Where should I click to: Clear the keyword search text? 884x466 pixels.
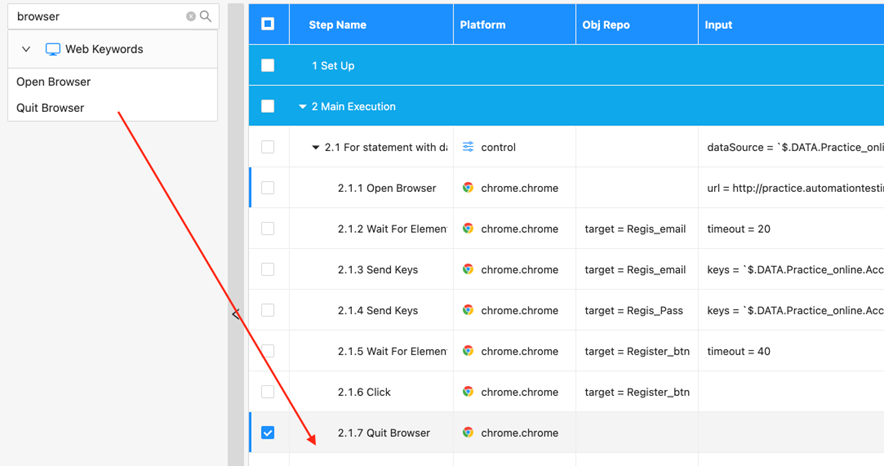[191, 16]
